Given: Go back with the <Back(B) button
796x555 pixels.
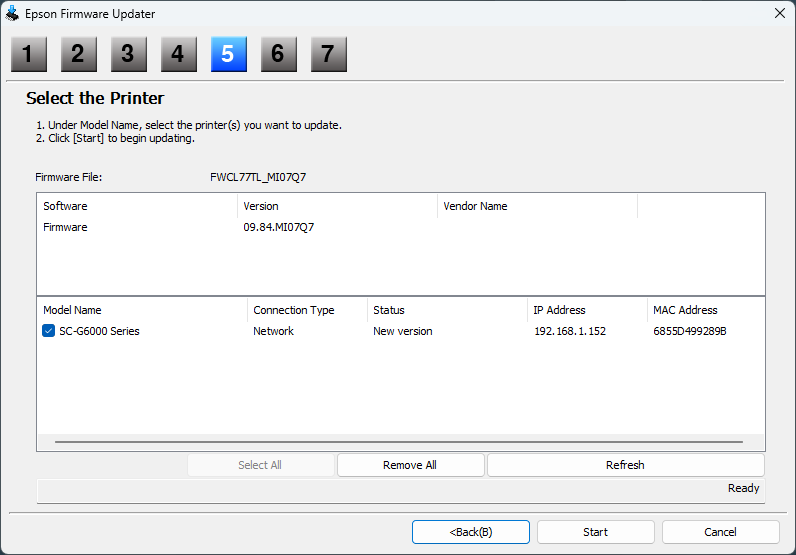Looking at the screenshot, I should pyautogui.click(x=471, y=532).
